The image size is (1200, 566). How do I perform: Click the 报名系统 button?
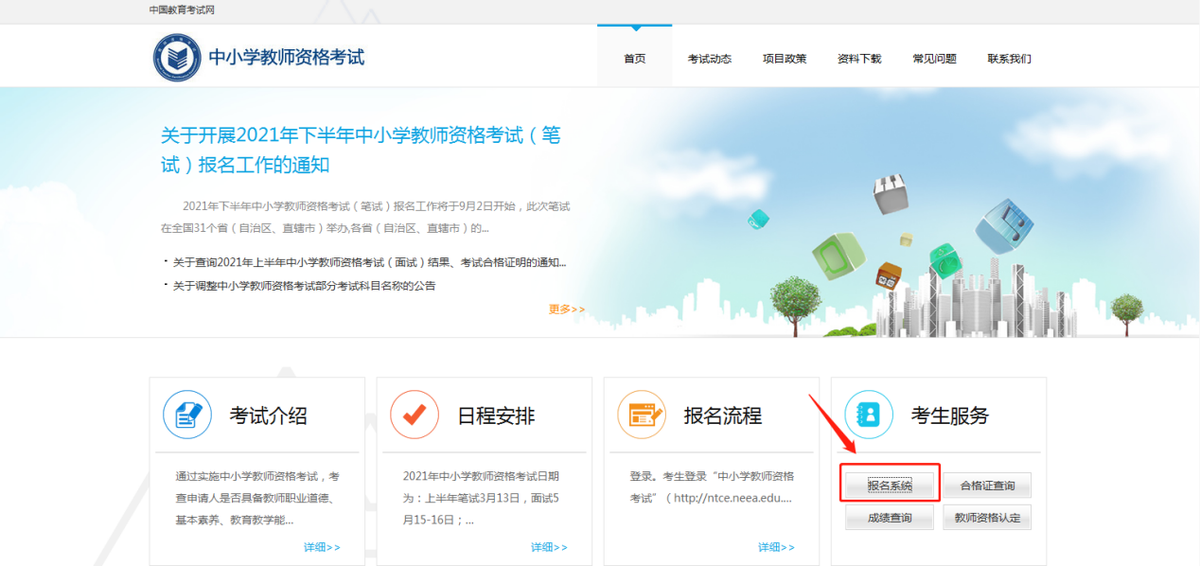tap(890, 485)
